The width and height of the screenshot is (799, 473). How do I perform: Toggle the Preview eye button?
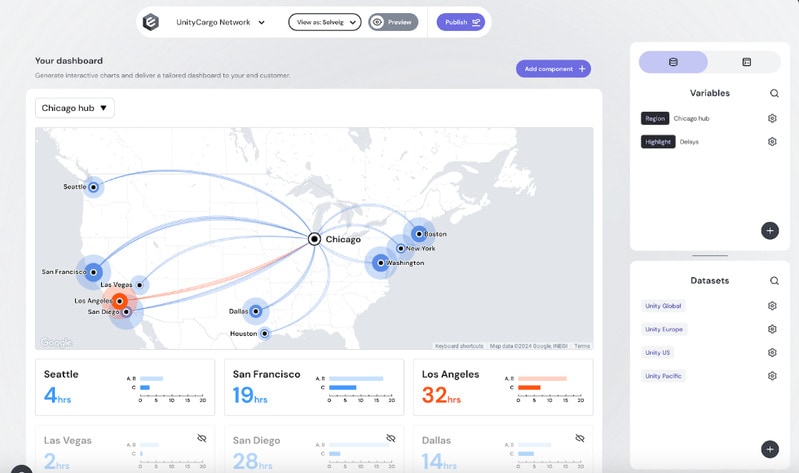pos(393,22)
